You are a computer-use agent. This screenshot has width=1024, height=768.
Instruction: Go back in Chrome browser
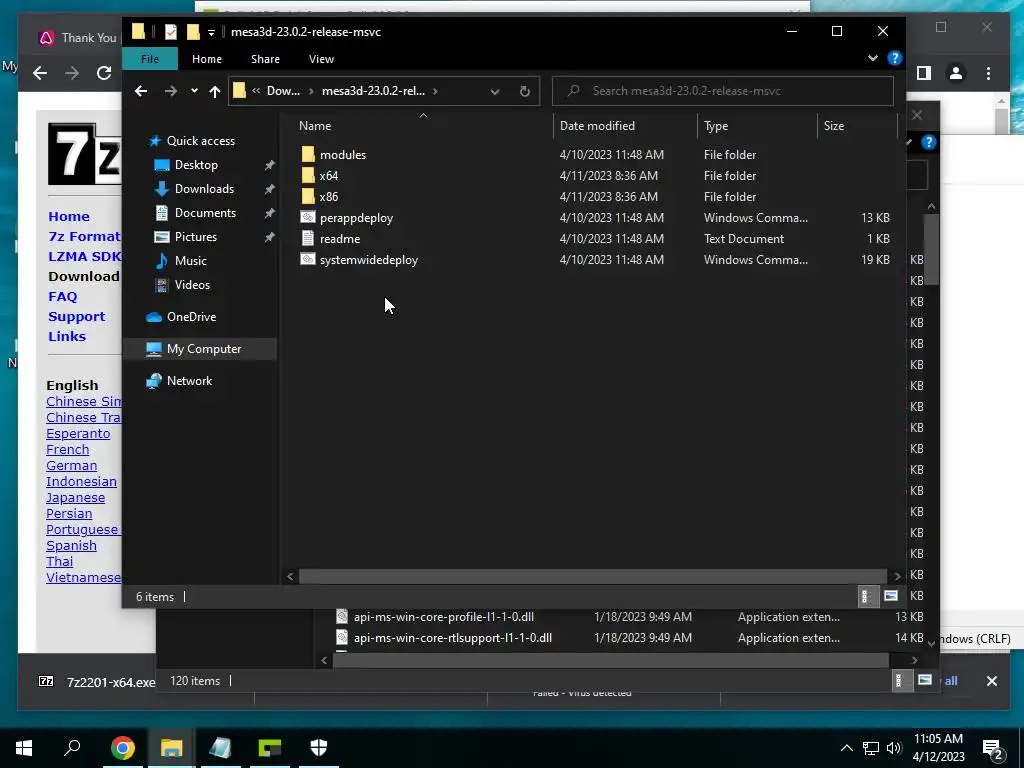(x=40, y=73)
